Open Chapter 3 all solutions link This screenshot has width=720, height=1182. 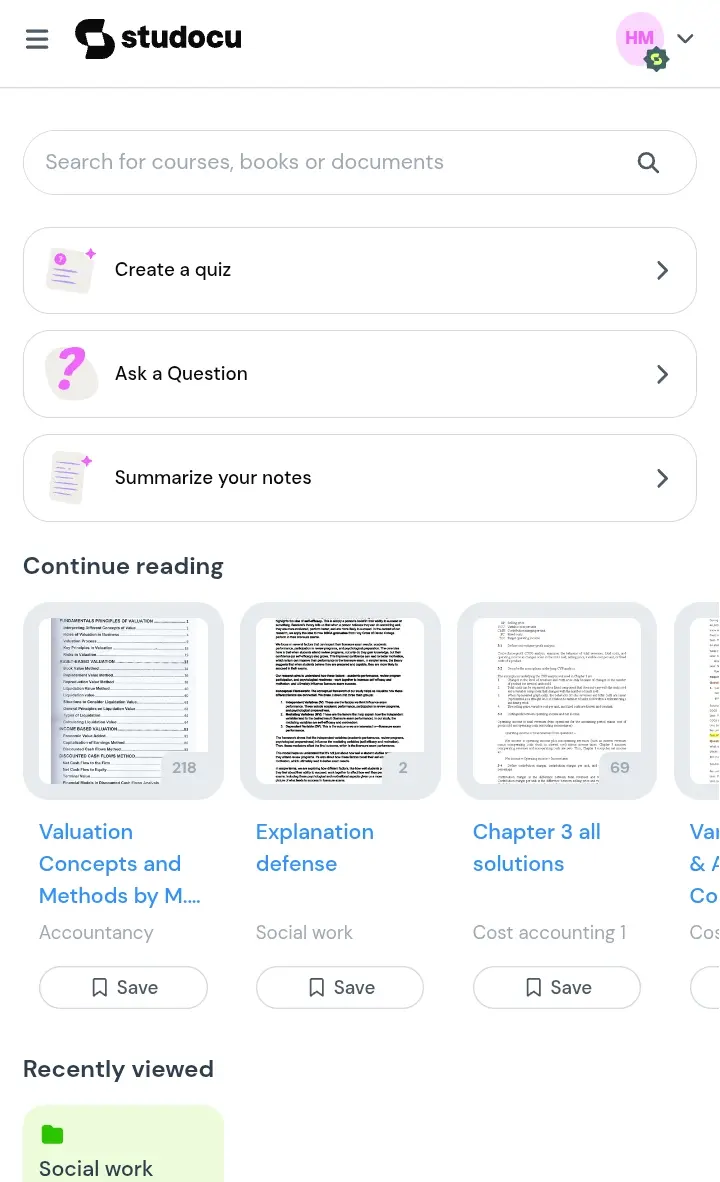point(537,847)
